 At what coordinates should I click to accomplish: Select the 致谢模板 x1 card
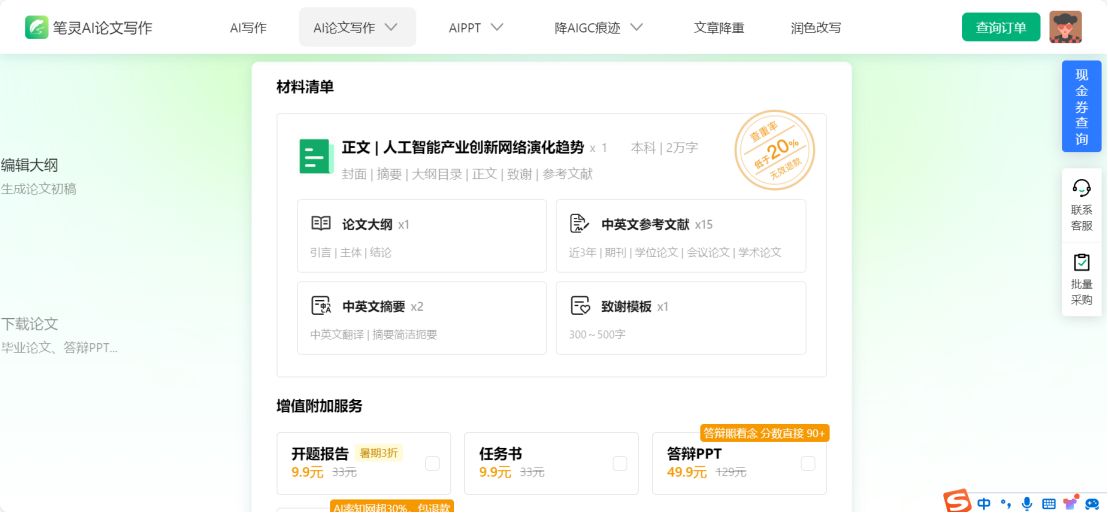680,318
